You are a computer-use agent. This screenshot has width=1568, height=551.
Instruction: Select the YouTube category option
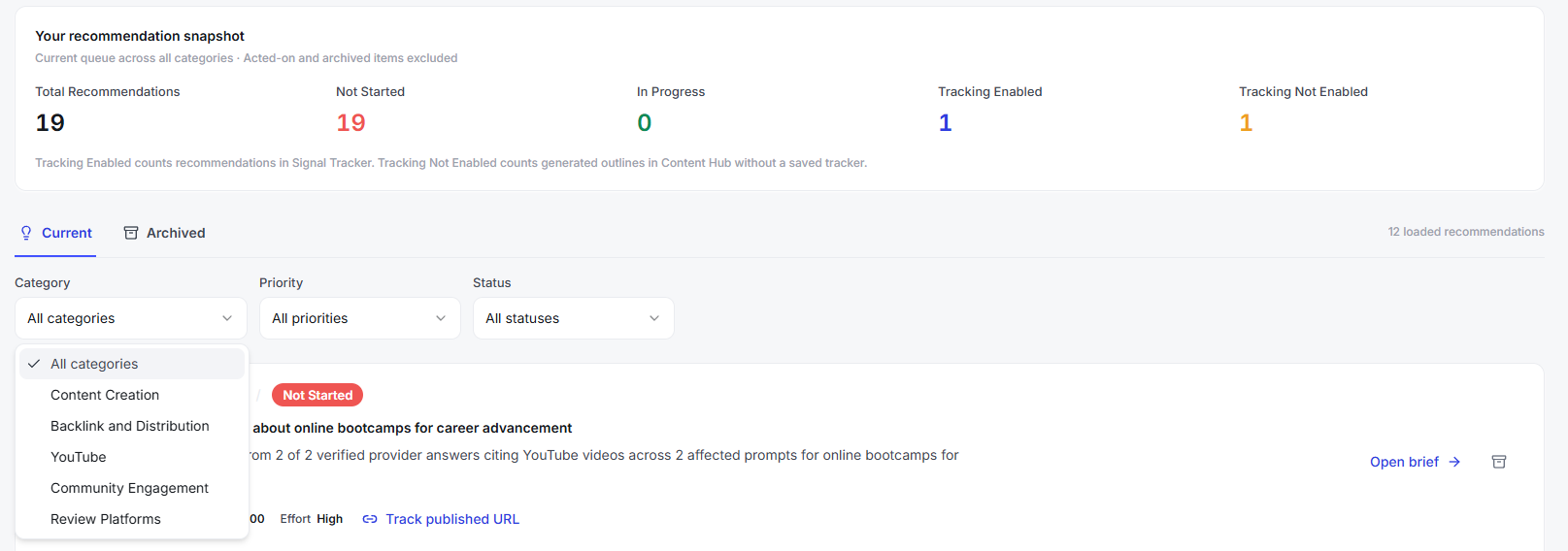click(132, 457)
